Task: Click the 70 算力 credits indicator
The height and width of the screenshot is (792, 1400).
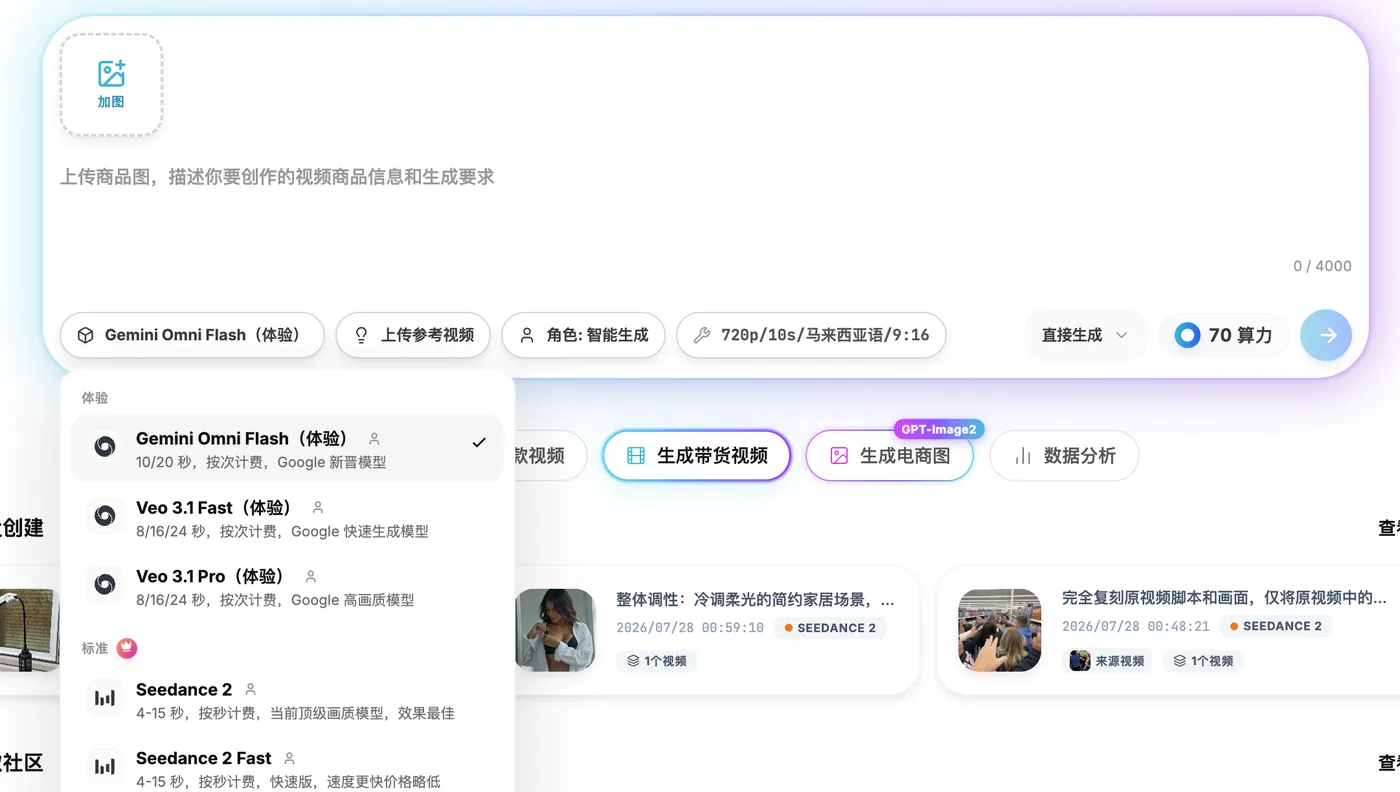Action: pos(1224,335)
